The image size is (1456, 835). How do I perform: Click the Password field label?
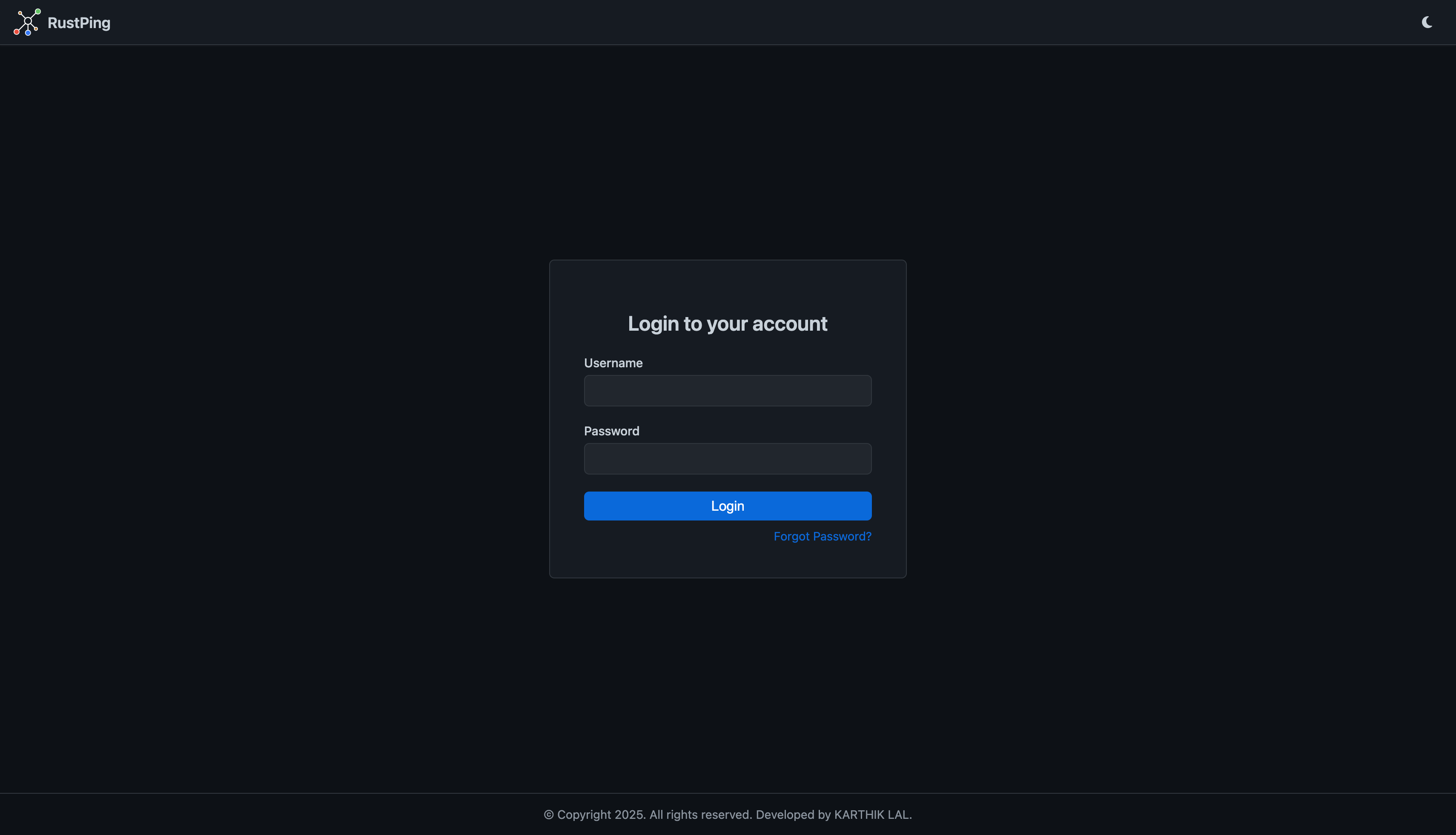click(x=611, y=431)
